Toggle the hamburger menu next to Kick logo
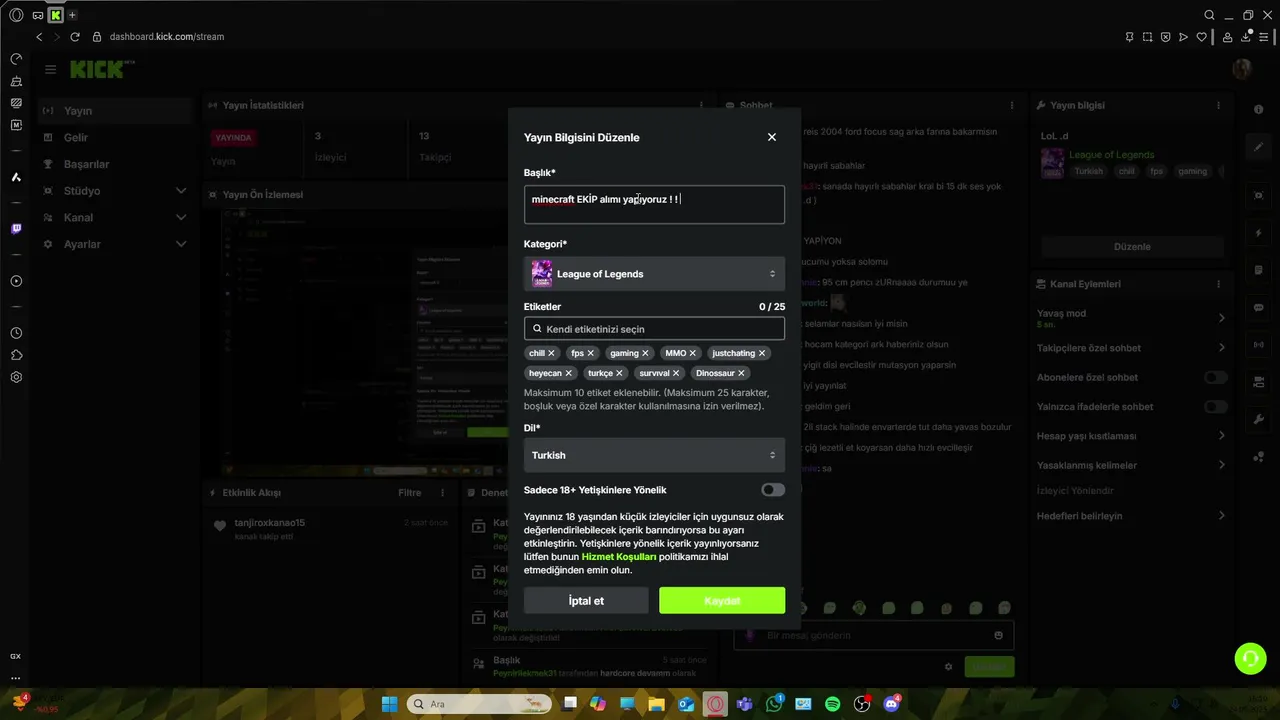The width and height of the screenshot is (1280, 720). [x=50, y=69]
